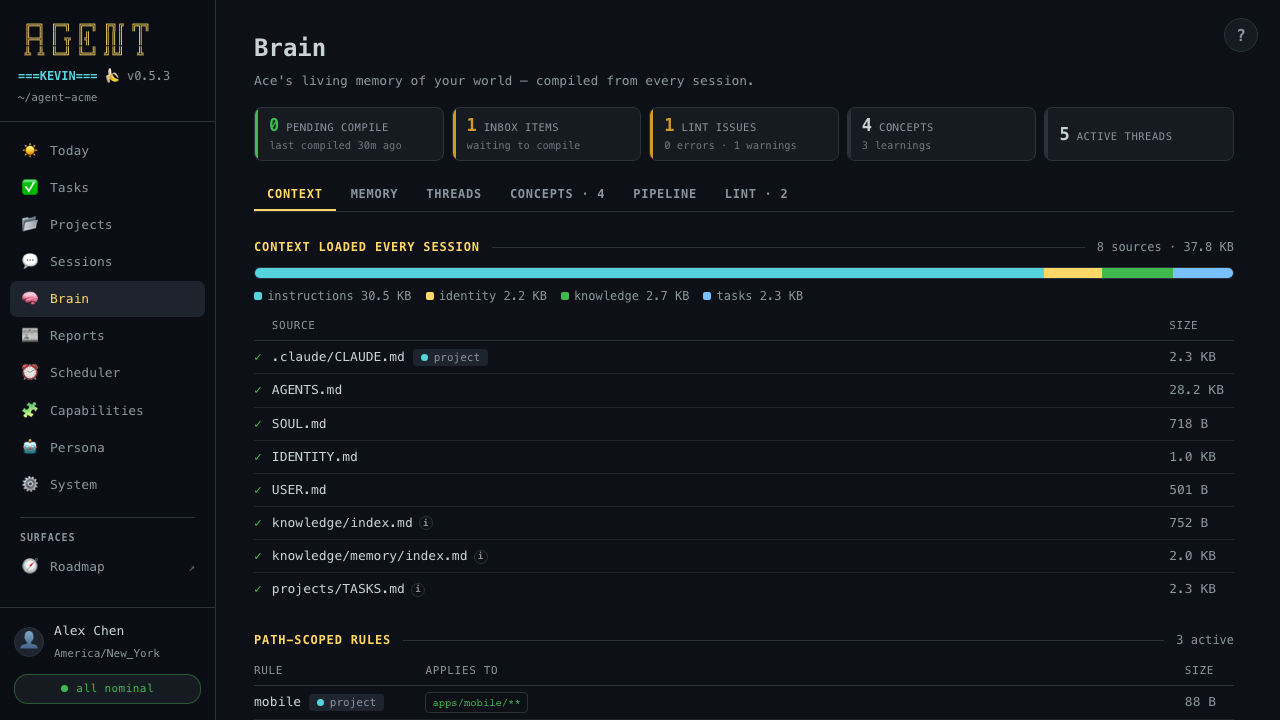Switch to the Threads tab
This screenshot has height=720, width=1280.
(x=454, y=194)
